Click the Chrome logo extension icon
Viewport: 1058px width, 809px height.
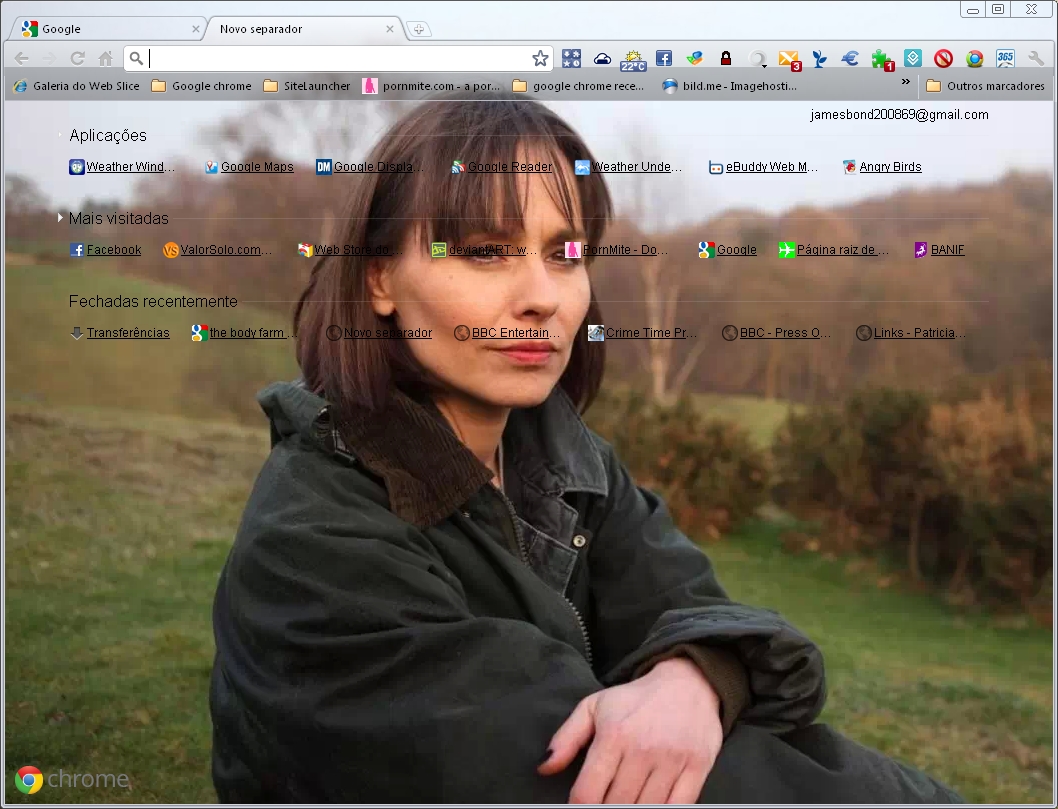tap(974, 59)
